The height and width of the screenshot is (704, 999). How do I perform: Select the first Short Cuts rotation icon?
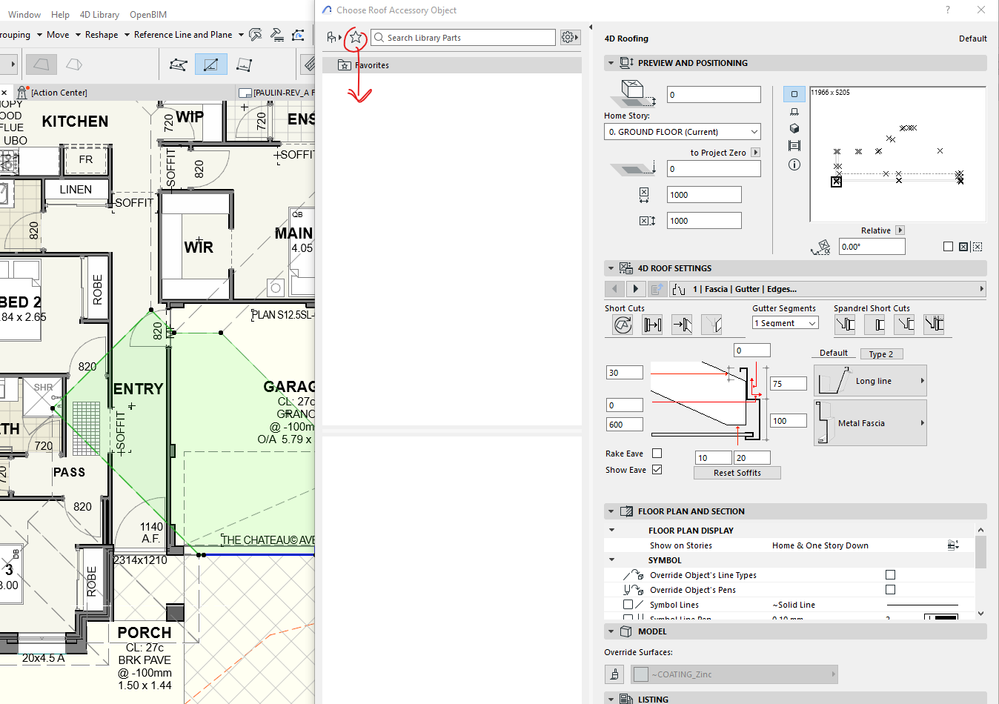pyautogui.click(x=622, y=324)
